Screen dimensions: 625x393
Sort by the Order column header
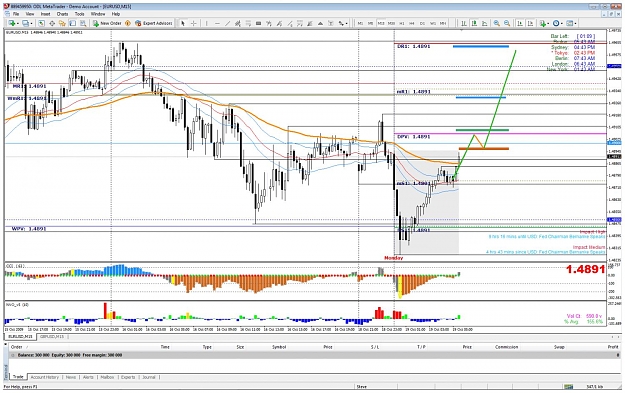[16, 347]
